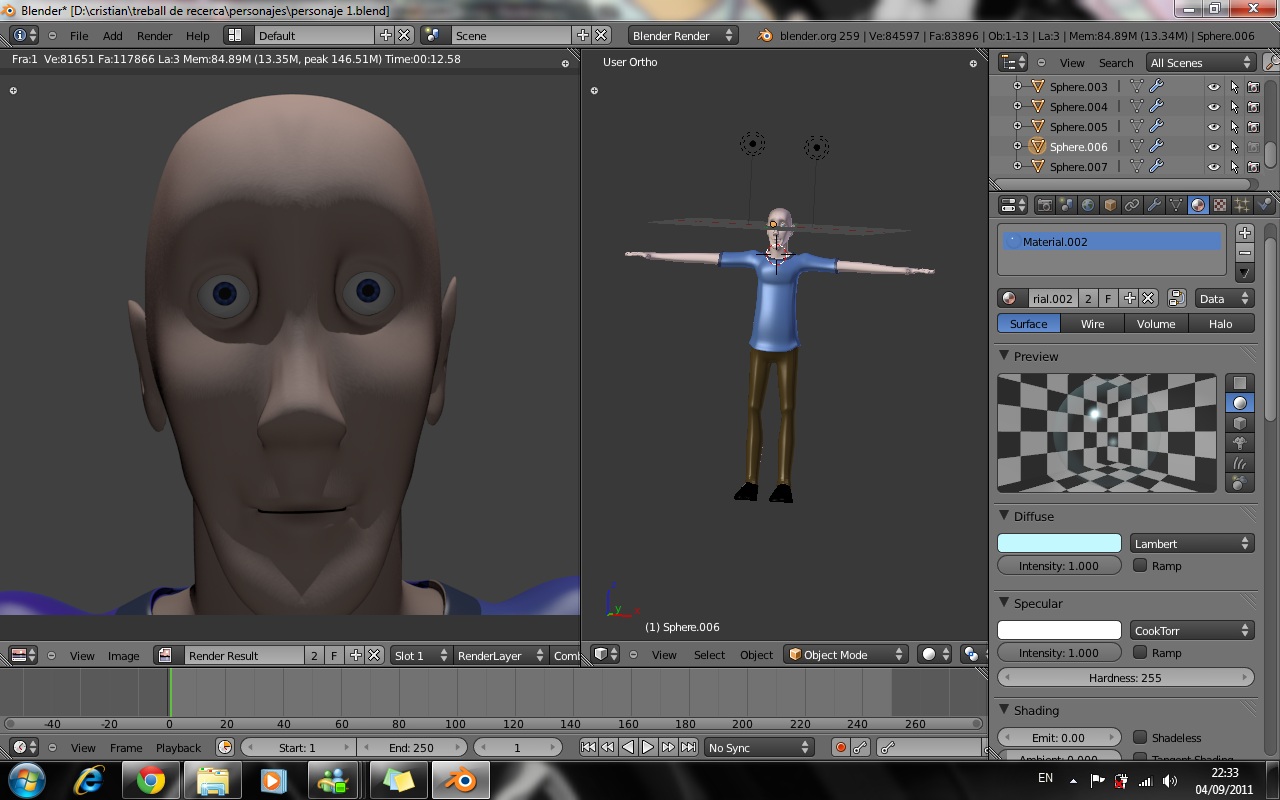Select hair strands material preview
Image resolution: width=1280 pixels, height=800 pixels.
(1240, 463)
